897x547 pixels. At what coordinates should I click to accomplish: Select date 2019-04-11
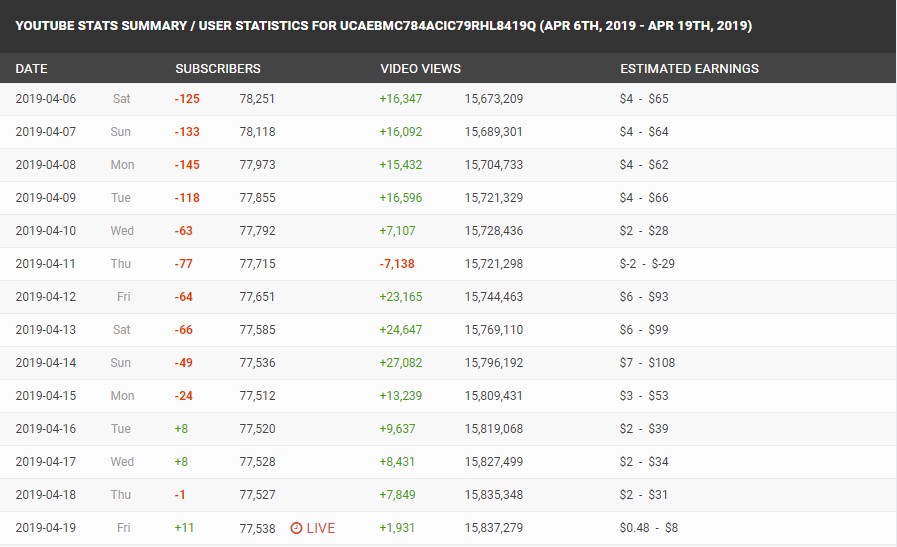point(46,264)
